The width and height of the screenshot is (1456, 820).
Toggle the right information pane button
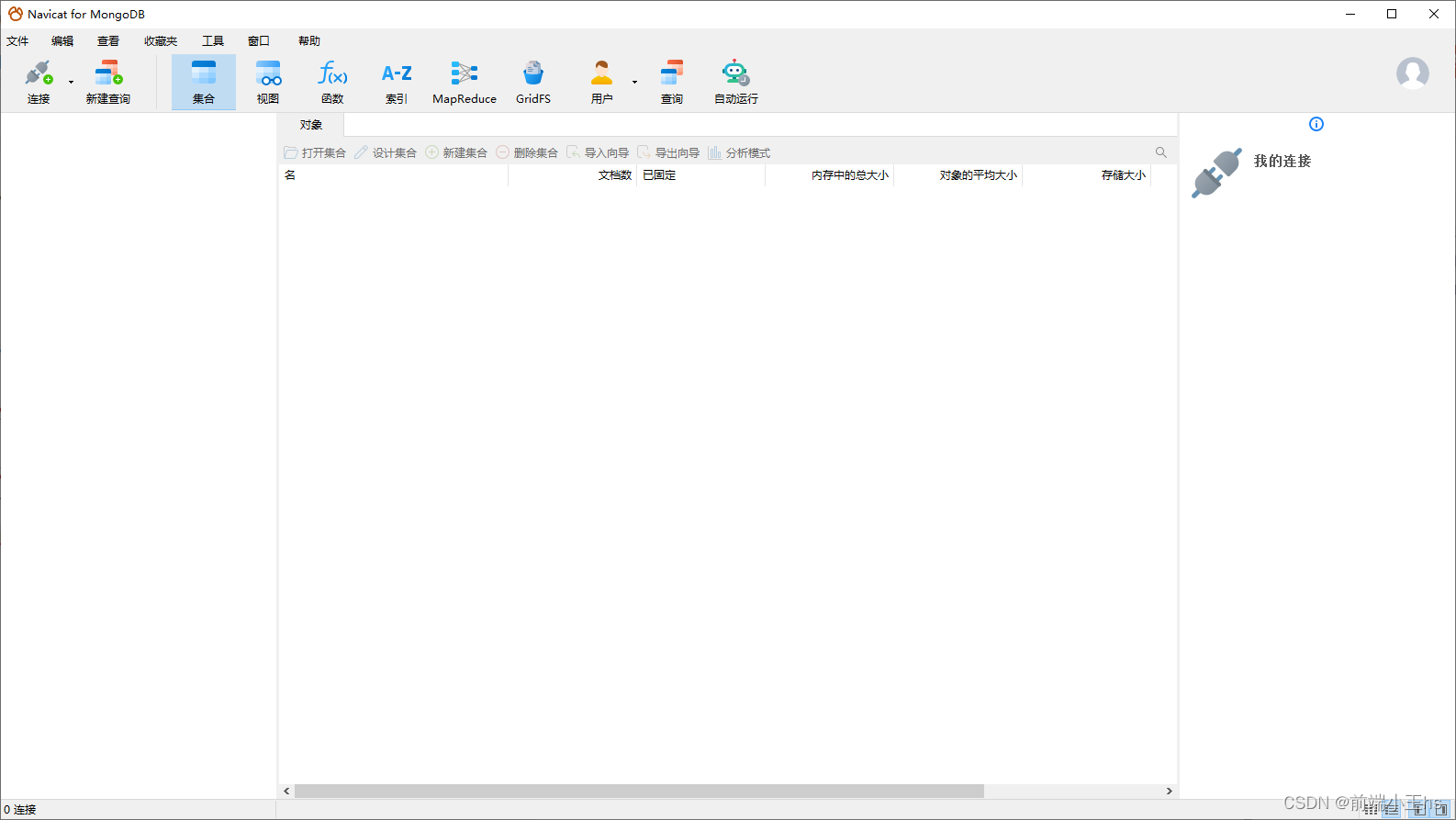pyautogui.click(x=1440, y=809)
